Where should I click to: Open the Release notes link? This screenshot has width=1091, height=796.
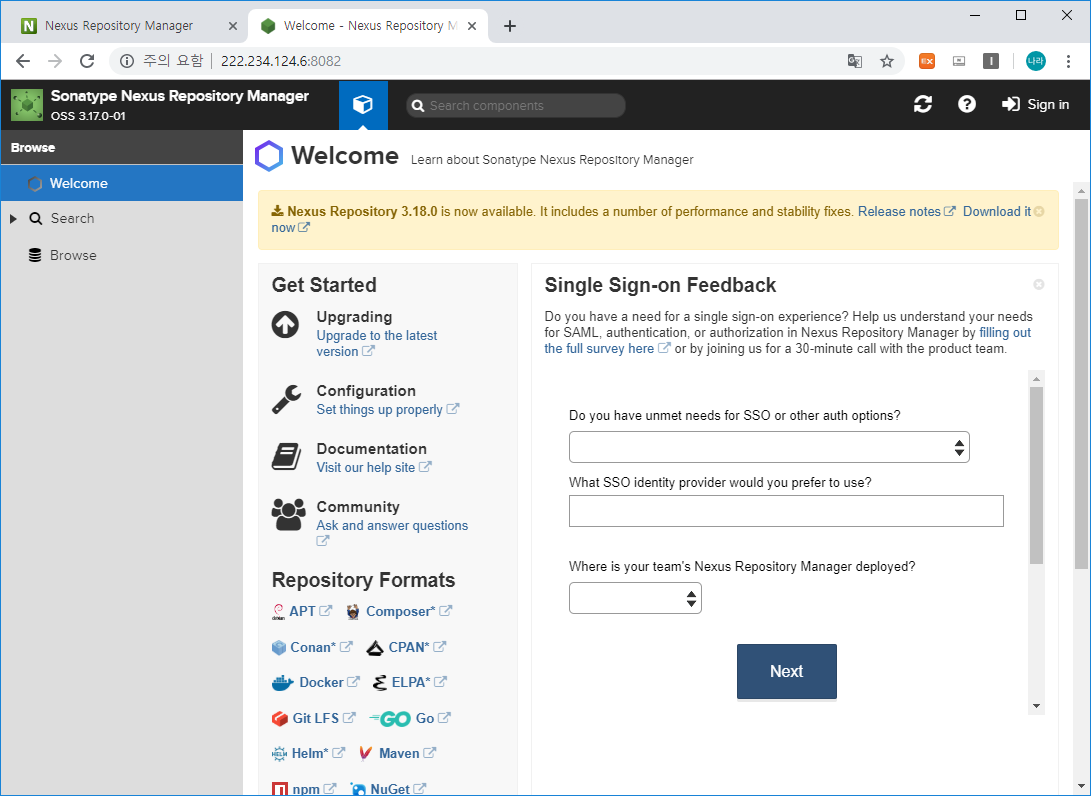click(907, 212)
